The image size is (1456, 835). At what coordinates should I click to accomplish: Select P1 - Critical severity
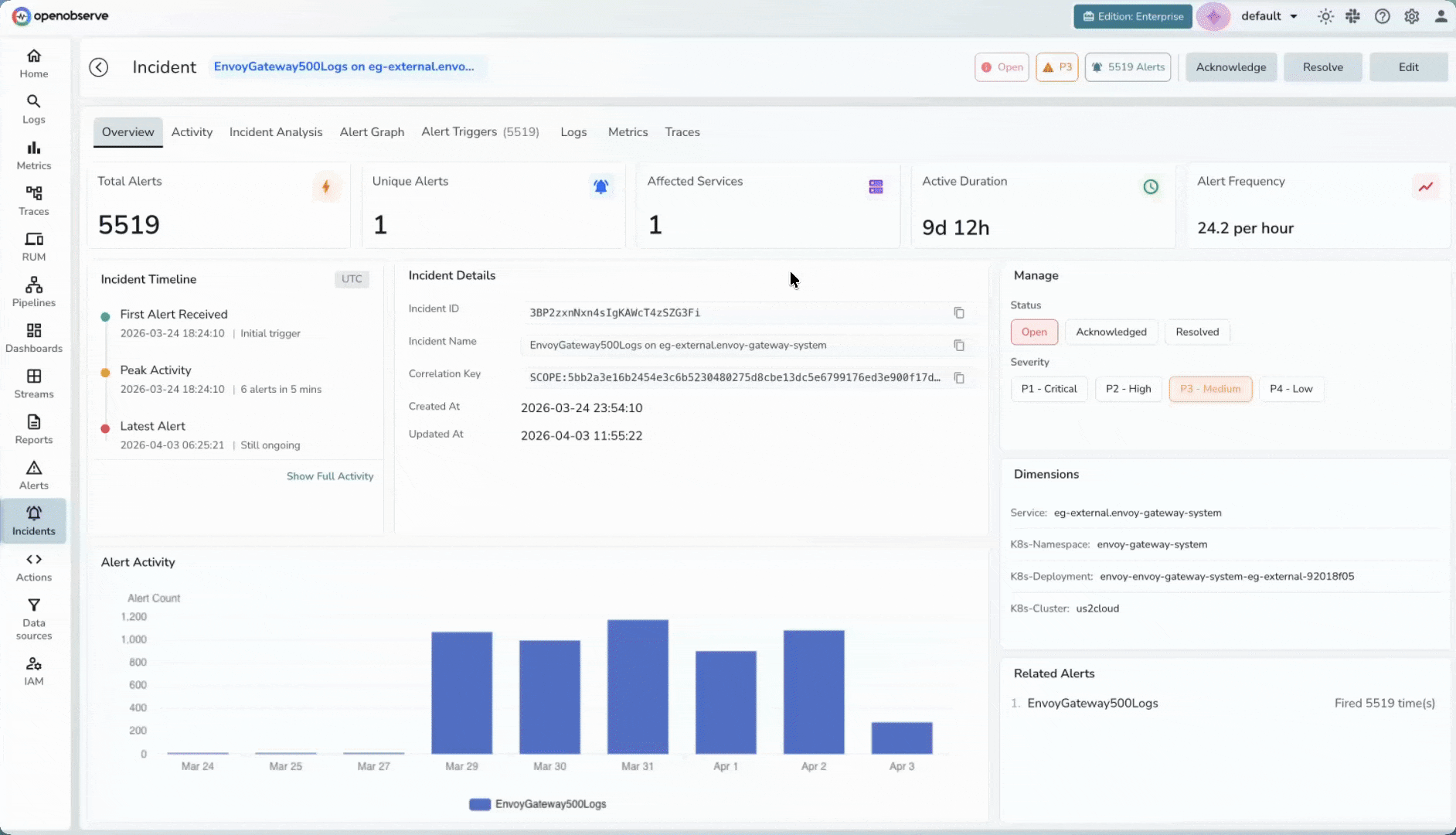1048,389
